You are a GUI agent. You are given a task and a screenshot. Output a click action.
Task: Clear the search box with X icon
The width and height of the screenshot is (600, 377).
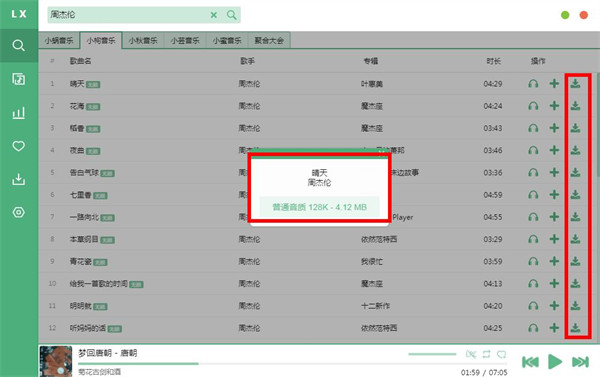[x=214, y=15]
